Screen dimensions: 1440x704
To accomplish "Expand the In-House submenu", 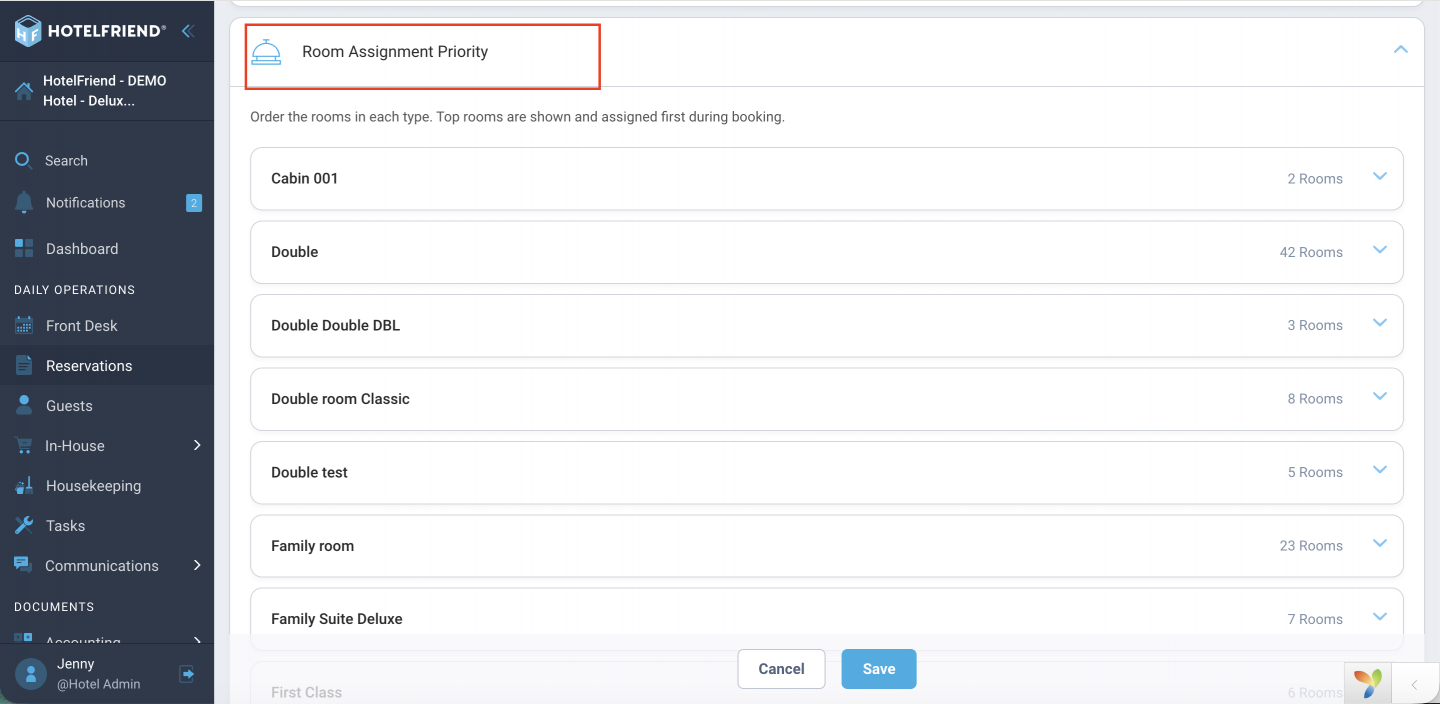I will (197, 445).
